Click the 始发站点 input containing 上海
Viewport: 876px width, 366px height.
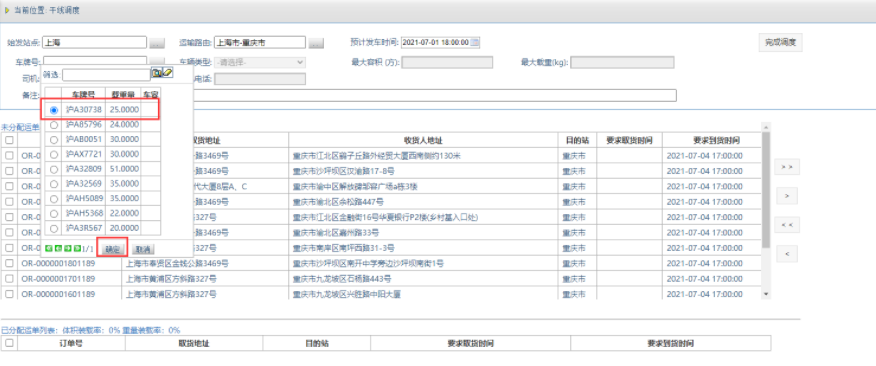94,42
